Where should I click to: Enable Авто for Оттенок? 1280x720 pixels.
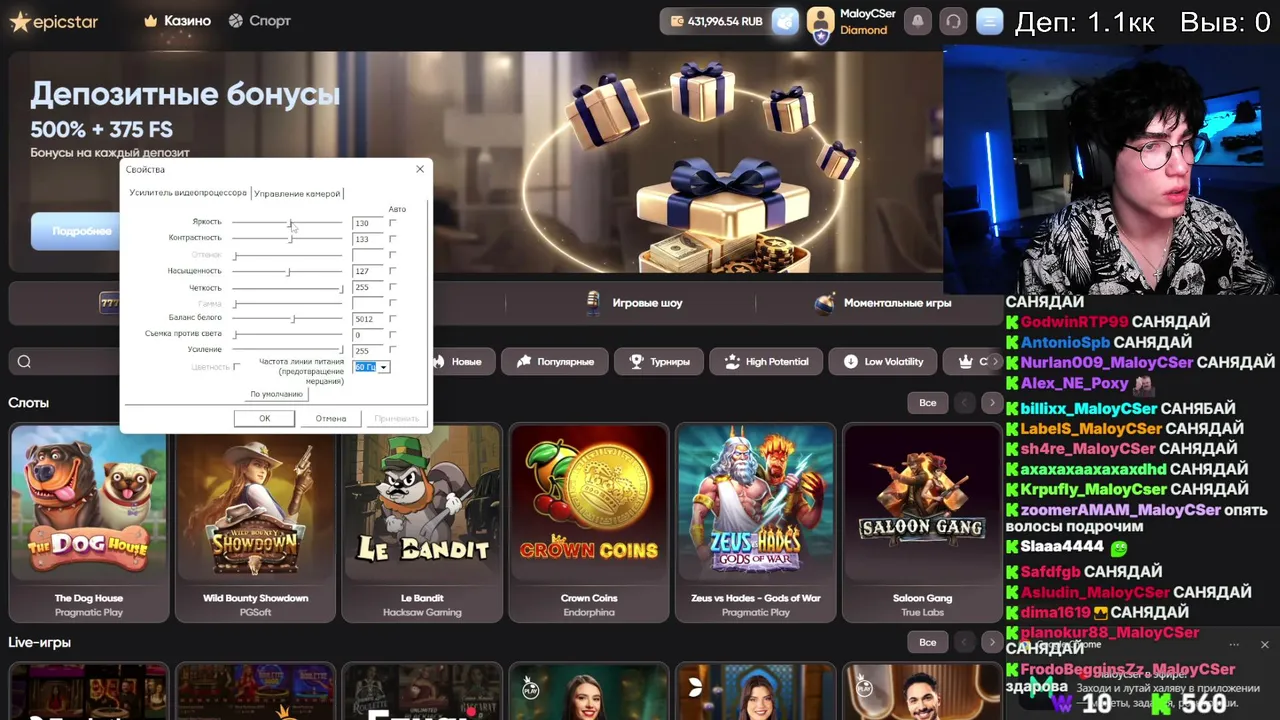tap(393, 255)
